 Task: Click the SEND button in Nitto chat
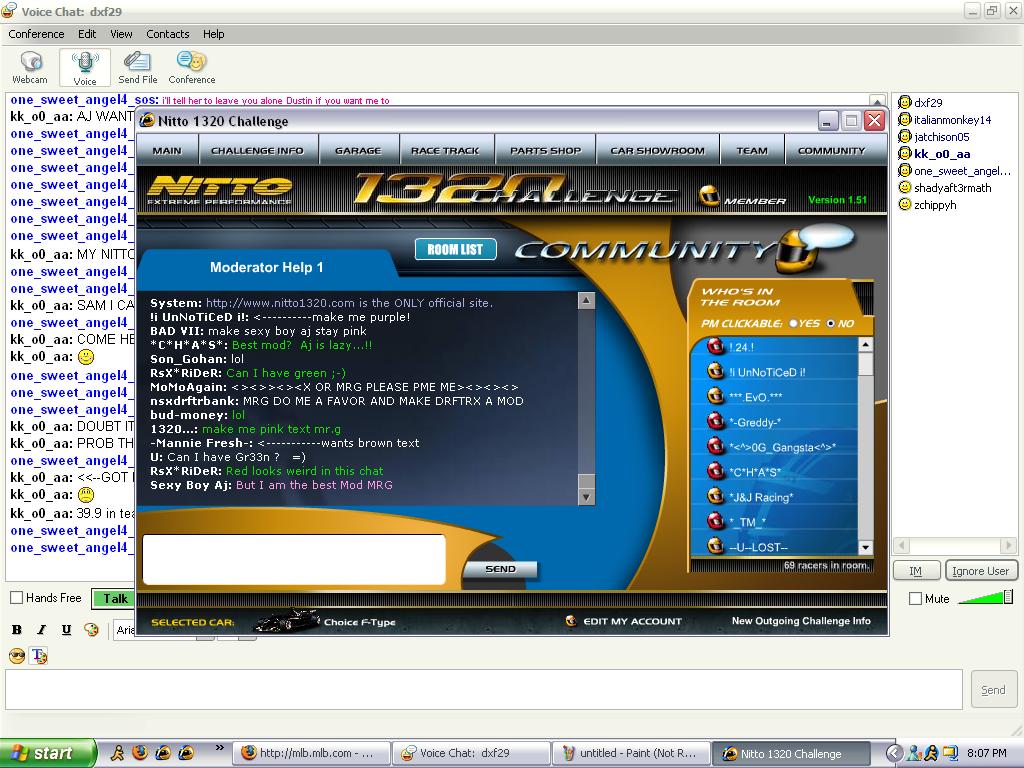coord(500,569)
